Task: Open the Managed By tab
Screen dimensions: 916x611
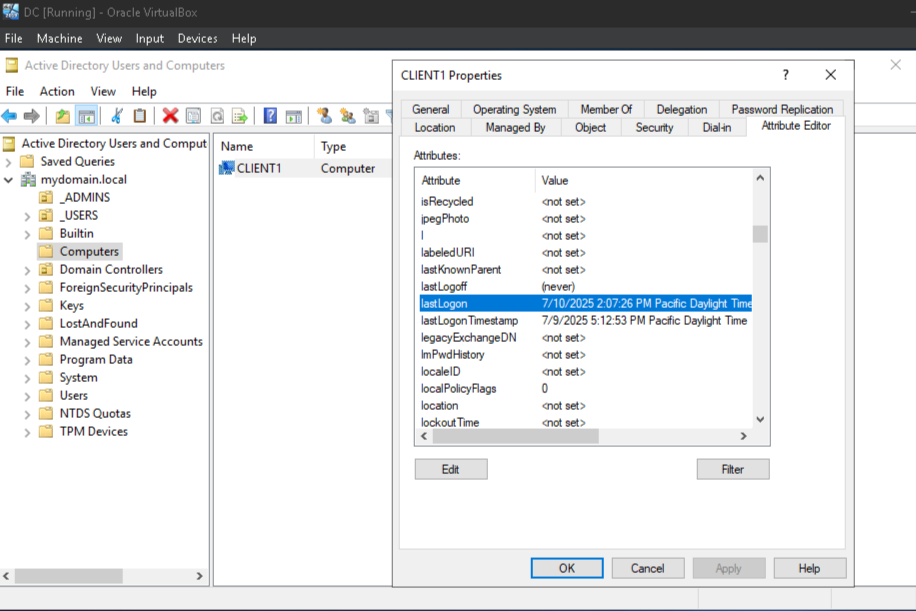Action: 515,127
